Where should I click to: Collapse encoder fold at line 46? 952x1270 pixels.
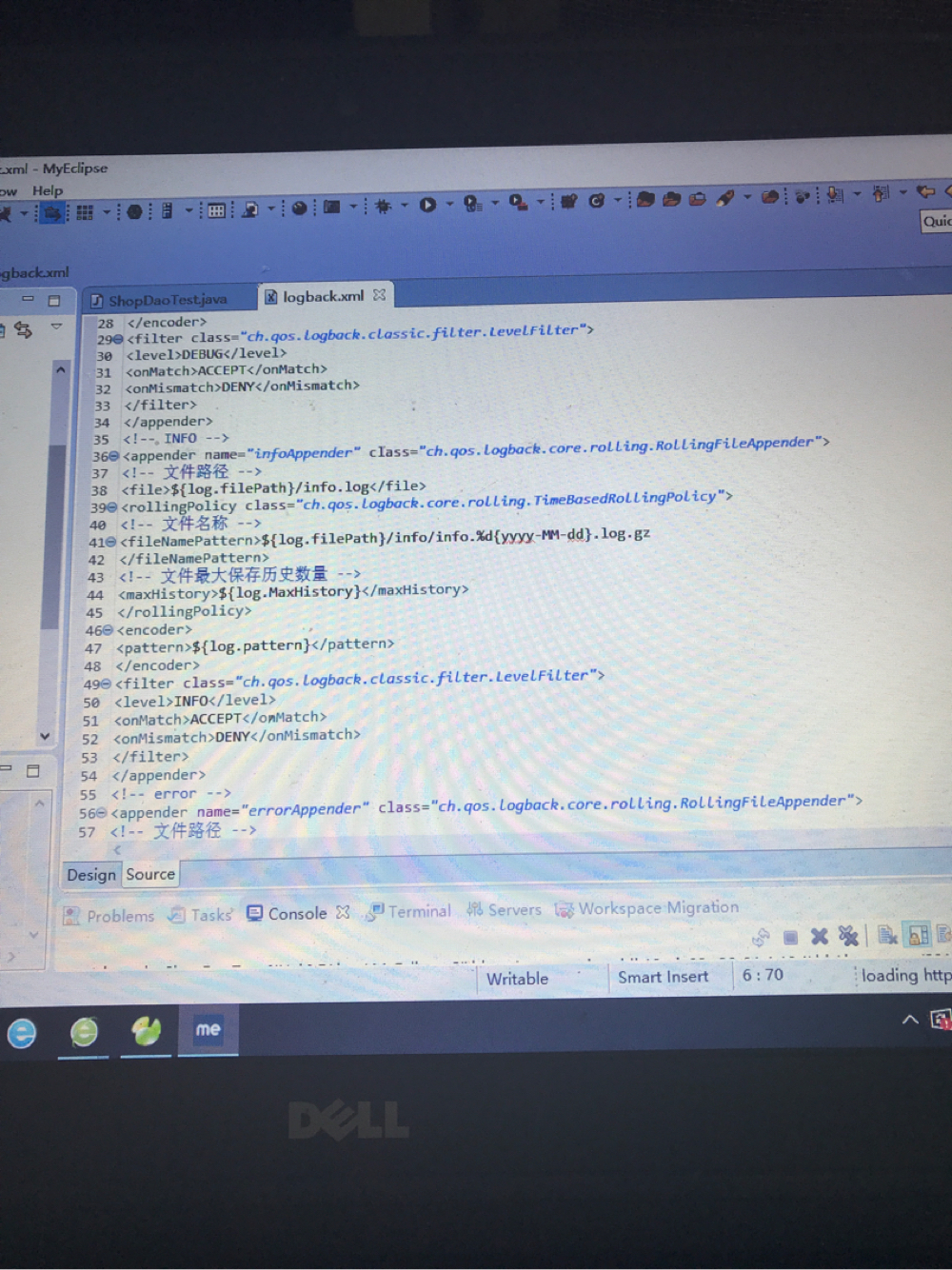point(108,630)
